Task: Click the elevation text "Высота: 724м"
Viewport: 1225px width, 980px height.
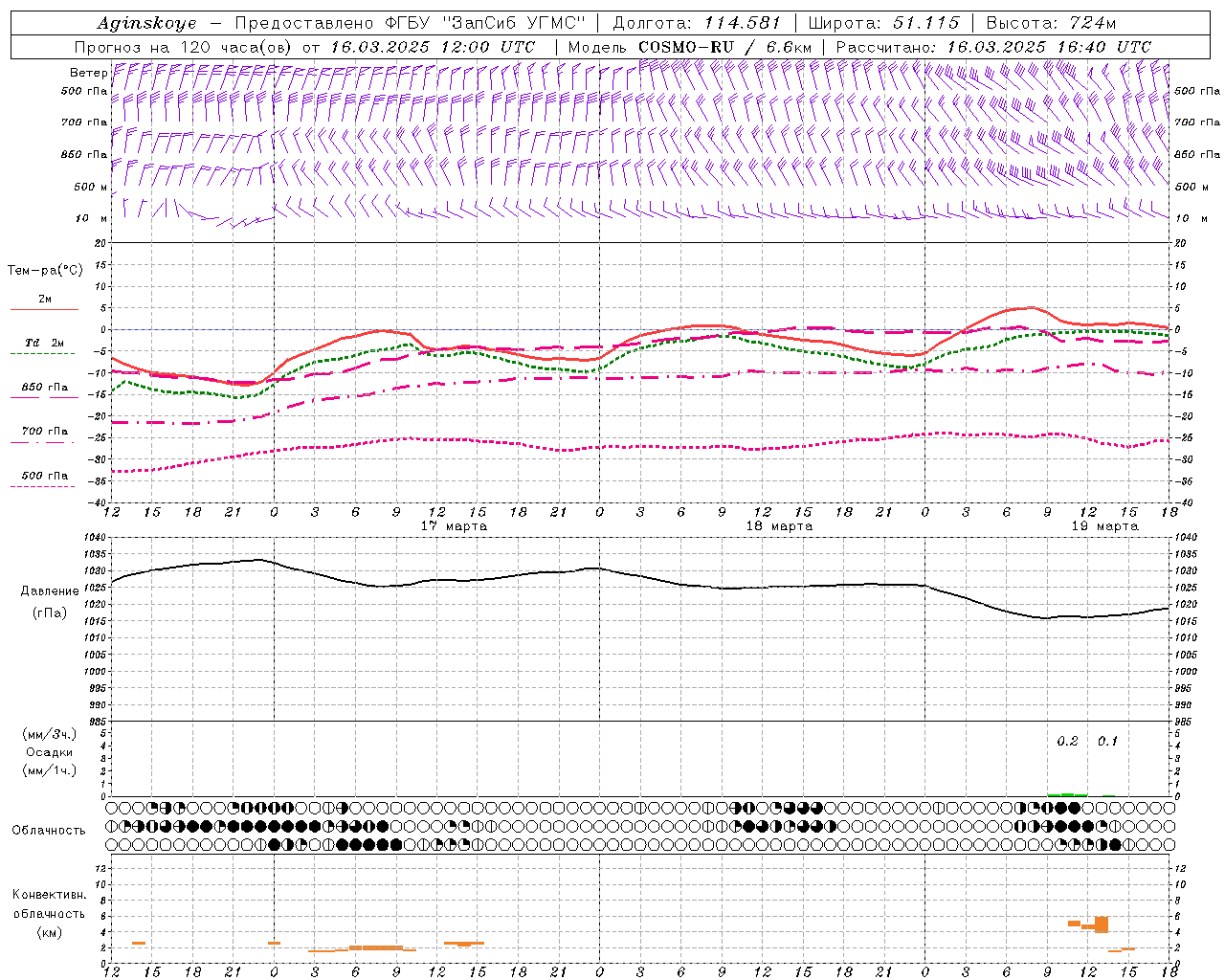Action: 1051,23
